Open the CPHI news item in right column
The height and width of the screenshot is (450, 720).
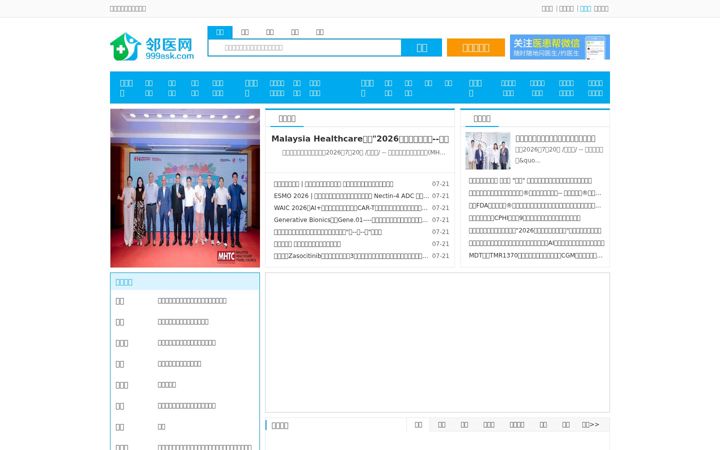524,218
